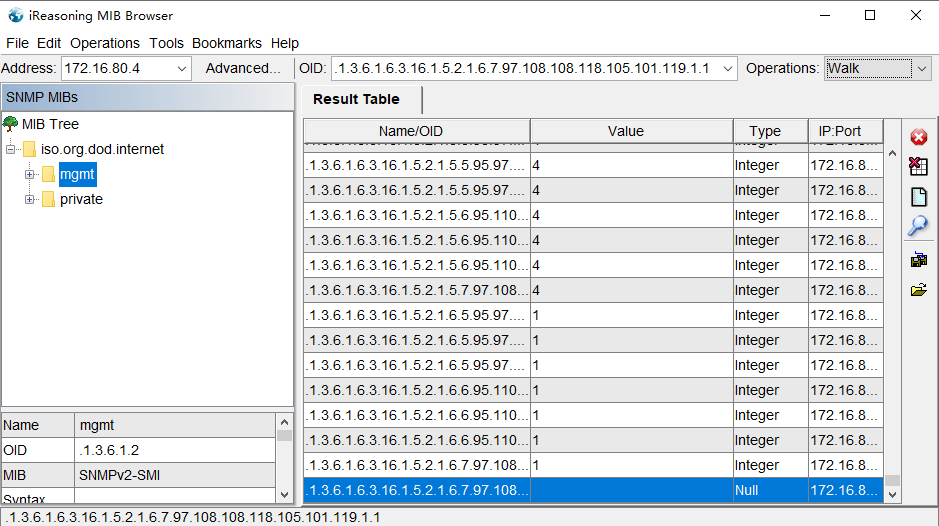Image resolution: width=939 pixels, height=526 pixels.
Task: Open the Operations Walk dropdown
Action: [x=922, y=69]
